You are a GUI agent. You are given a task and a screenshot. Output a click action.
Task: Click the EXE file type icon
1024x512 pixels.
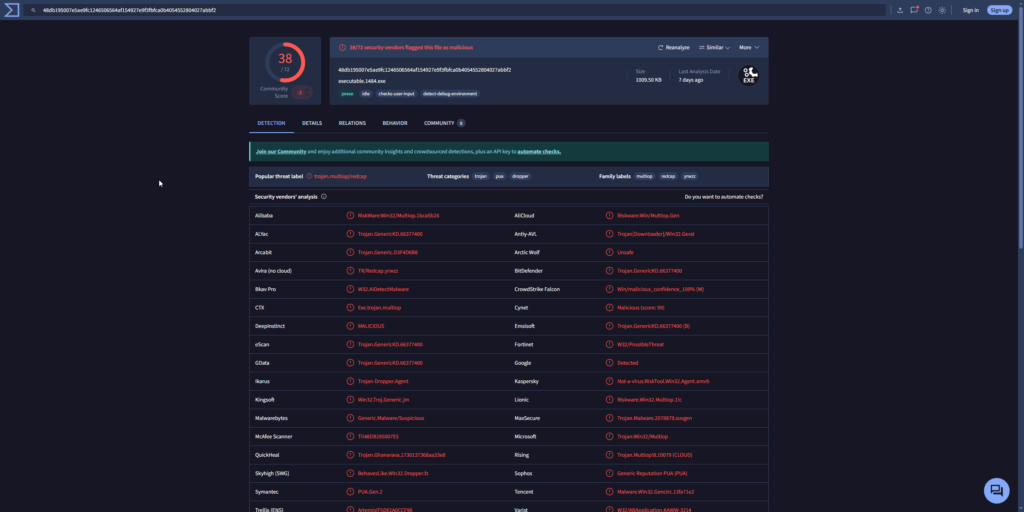coord(748,76)
